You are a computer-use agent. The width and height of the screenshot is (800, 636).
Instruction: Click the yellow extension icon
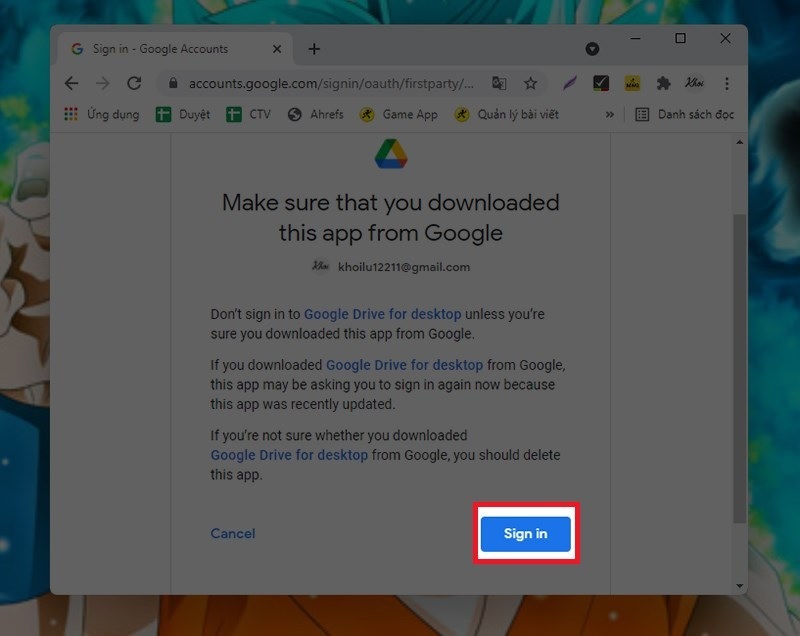point(633,83)
